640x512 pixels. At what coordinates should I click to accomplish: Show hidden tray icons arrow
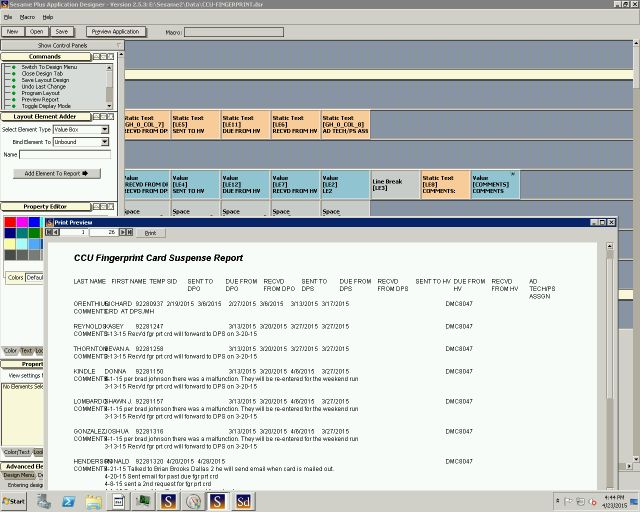point(558,501)
